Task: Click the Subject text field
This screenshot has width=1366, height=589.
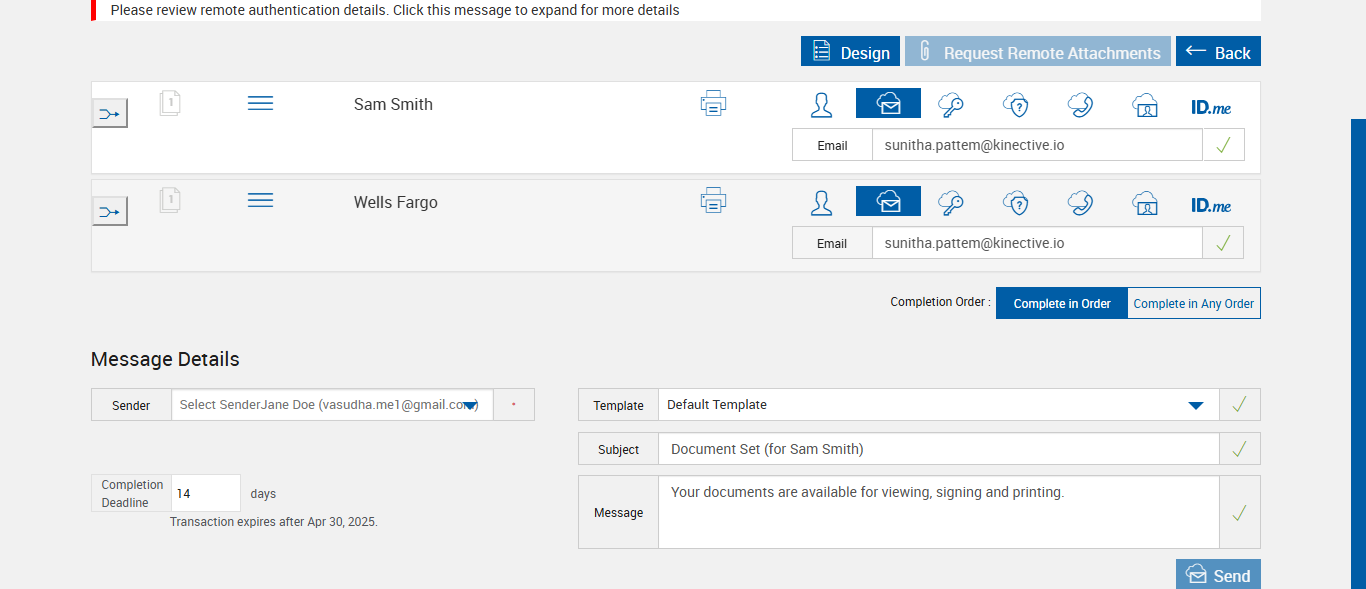Action: [x=938, y=449]
